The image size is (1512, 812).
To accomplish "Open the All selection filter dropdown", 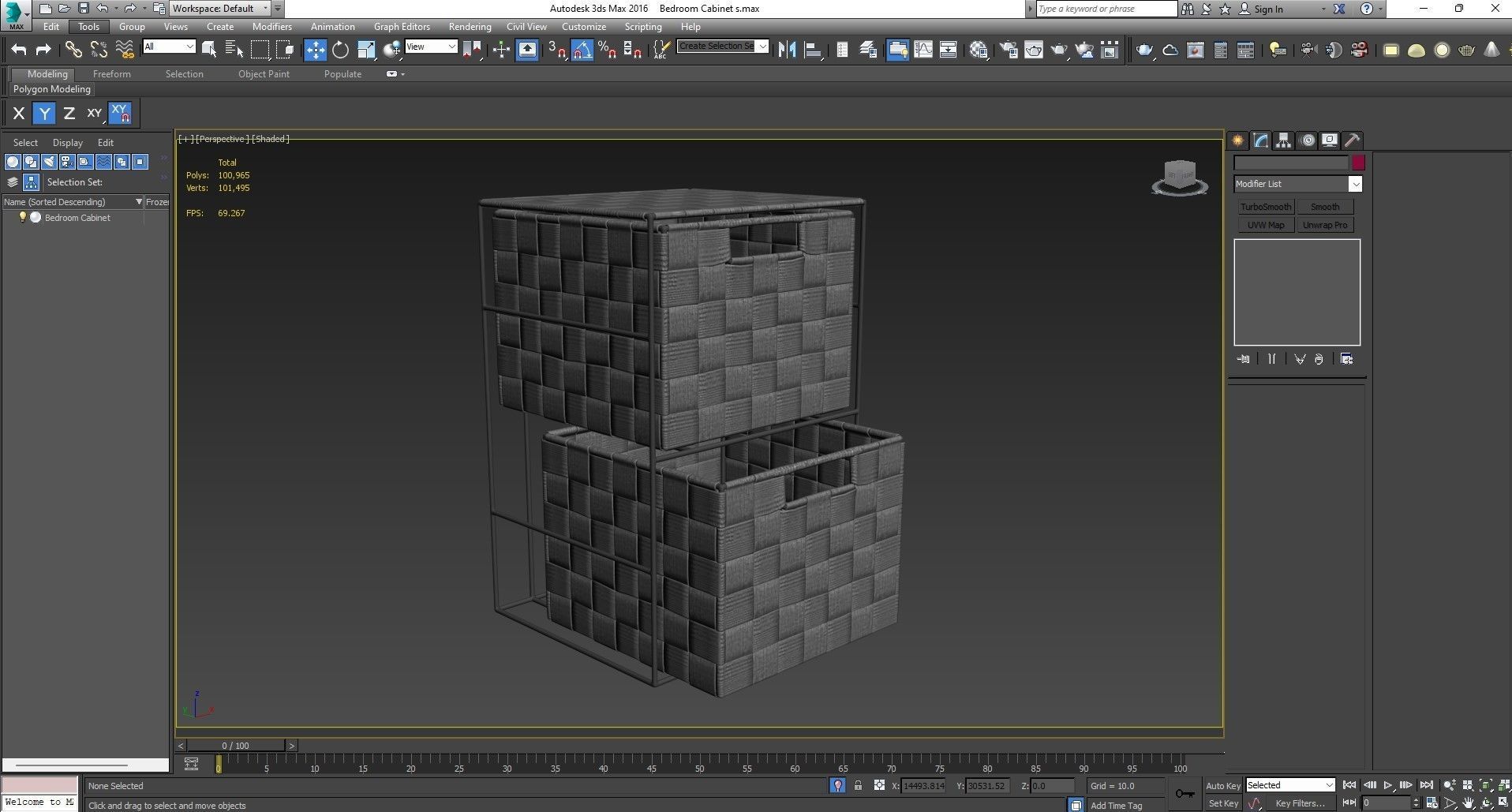I will click(x=169, y=47).
